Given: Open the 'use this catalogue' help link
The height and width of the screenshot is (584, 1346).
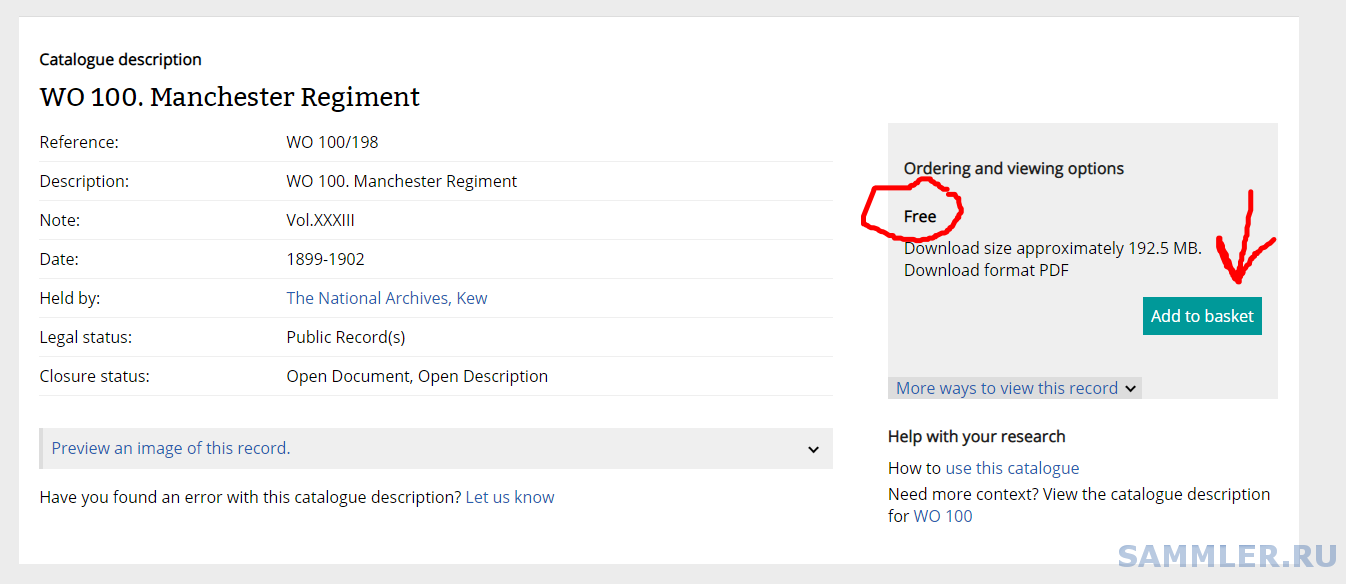Looking at the screenshot, I should [1012, 468].
